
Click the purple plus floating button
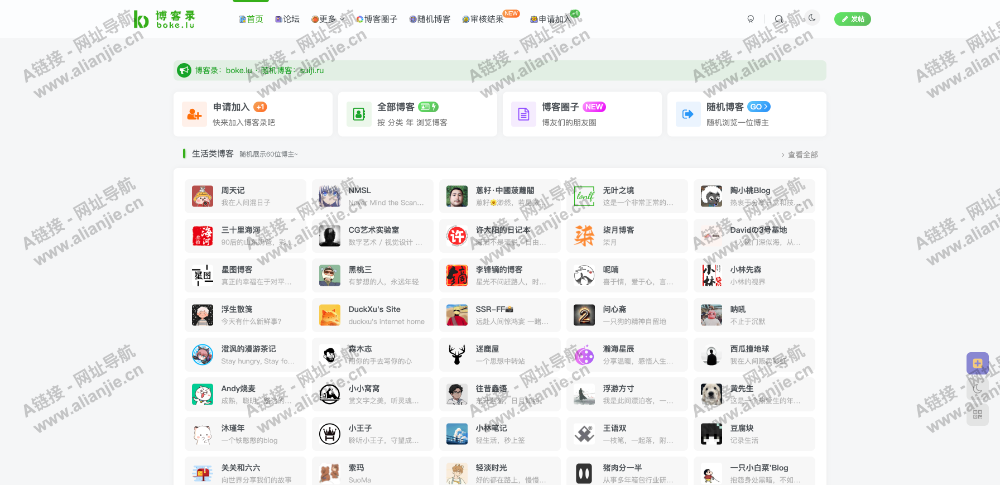pos(977,364)
